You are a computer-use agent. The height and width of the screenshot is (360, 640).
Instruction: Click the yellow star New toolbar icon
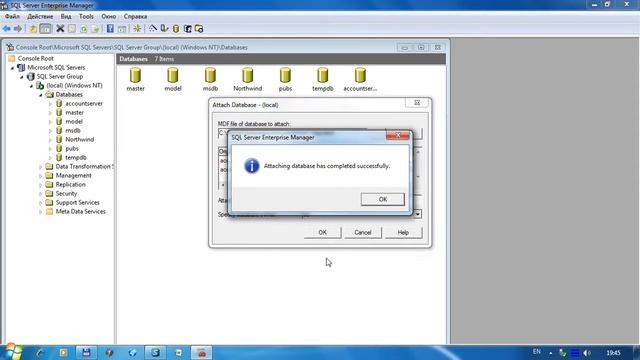pos(137,29)
